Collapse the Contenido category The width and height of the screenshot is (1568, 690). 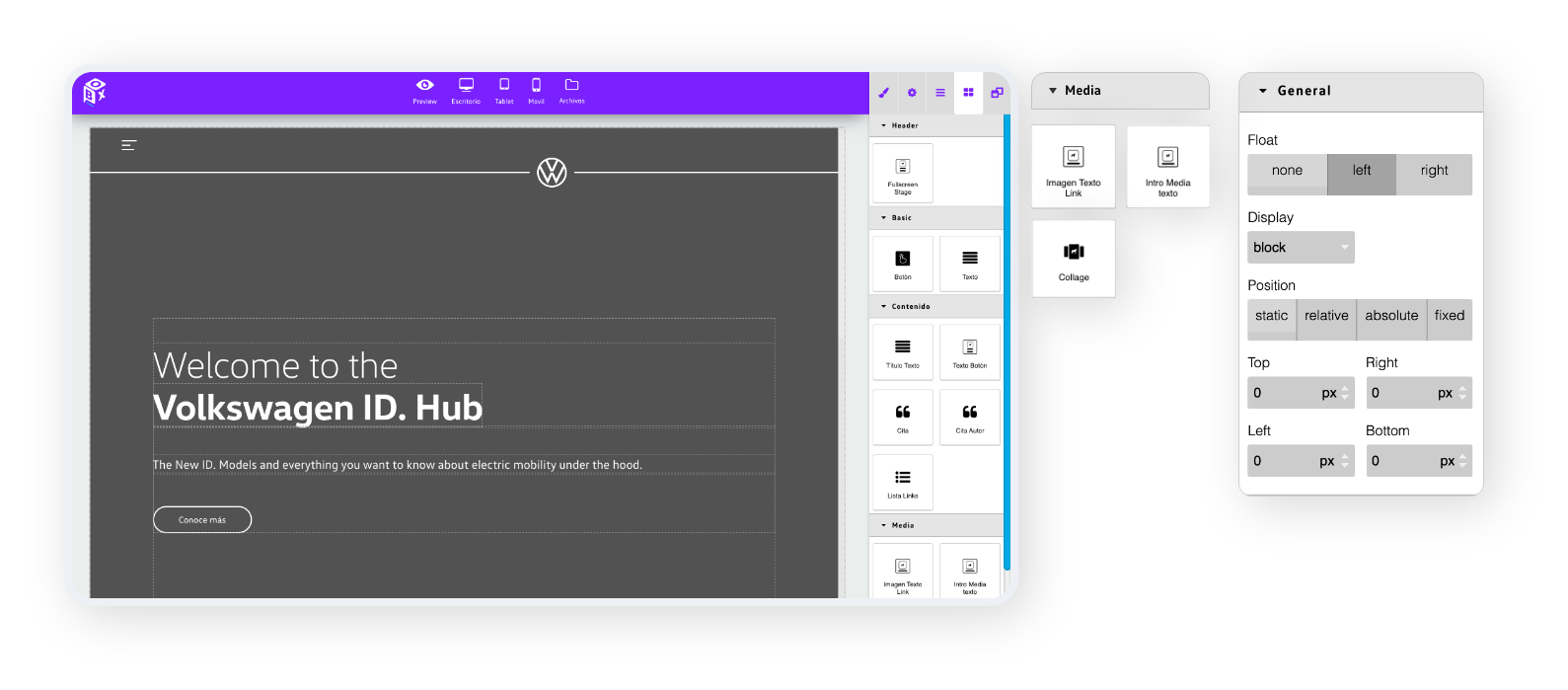[x=935, y=306]
